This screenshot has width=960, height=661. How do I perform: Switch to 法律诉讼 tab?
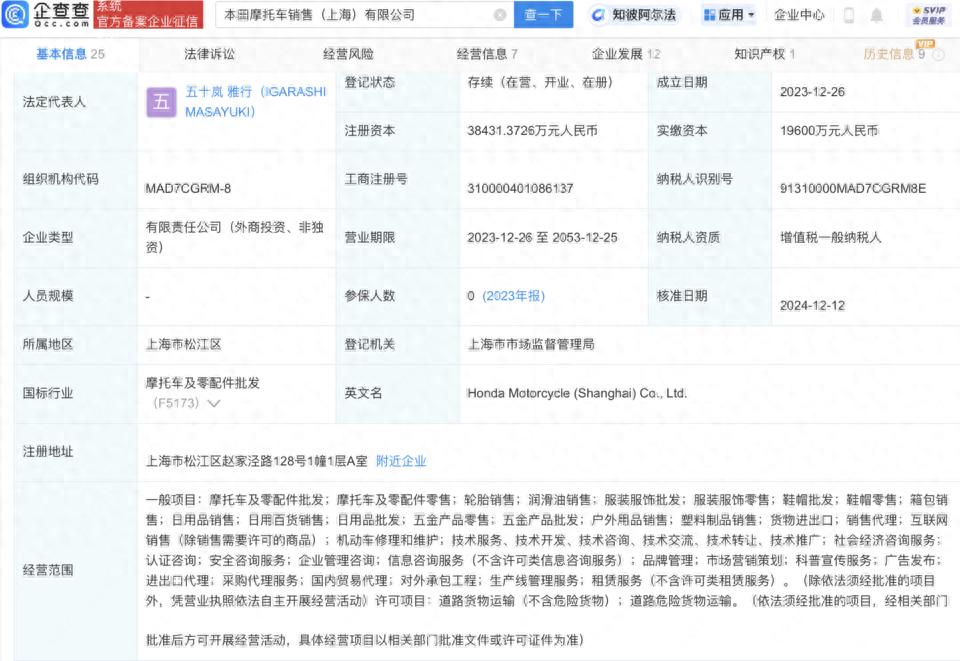point(209,54)
